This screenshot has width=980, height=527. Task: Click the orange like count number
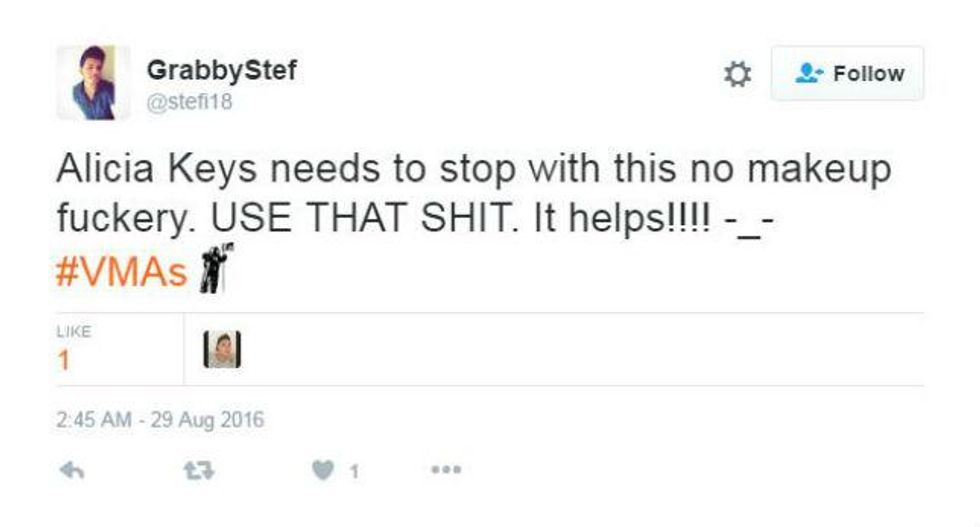coord(63,361)
